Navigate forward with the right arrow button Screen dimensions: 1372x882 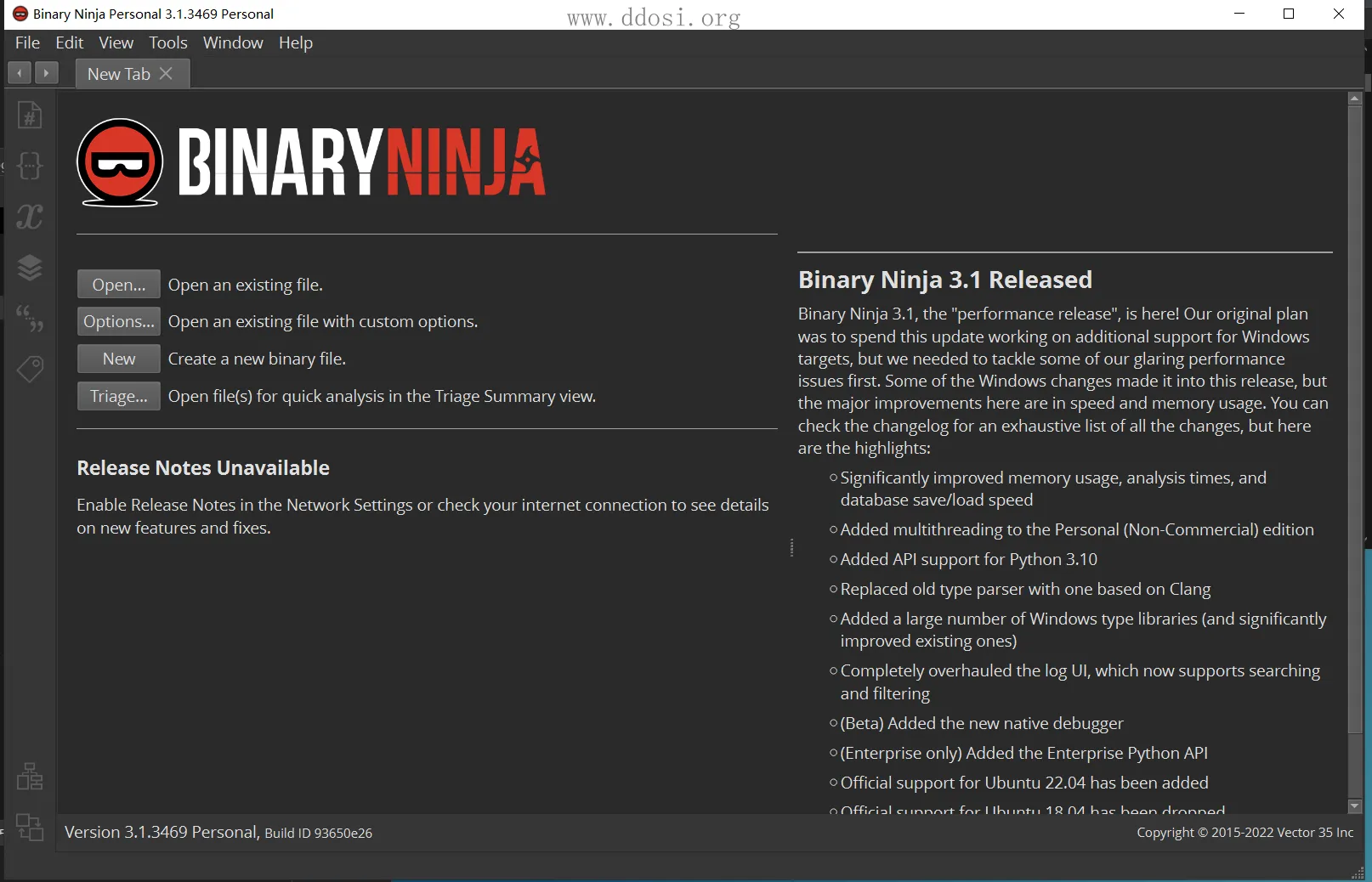(47, 73)
